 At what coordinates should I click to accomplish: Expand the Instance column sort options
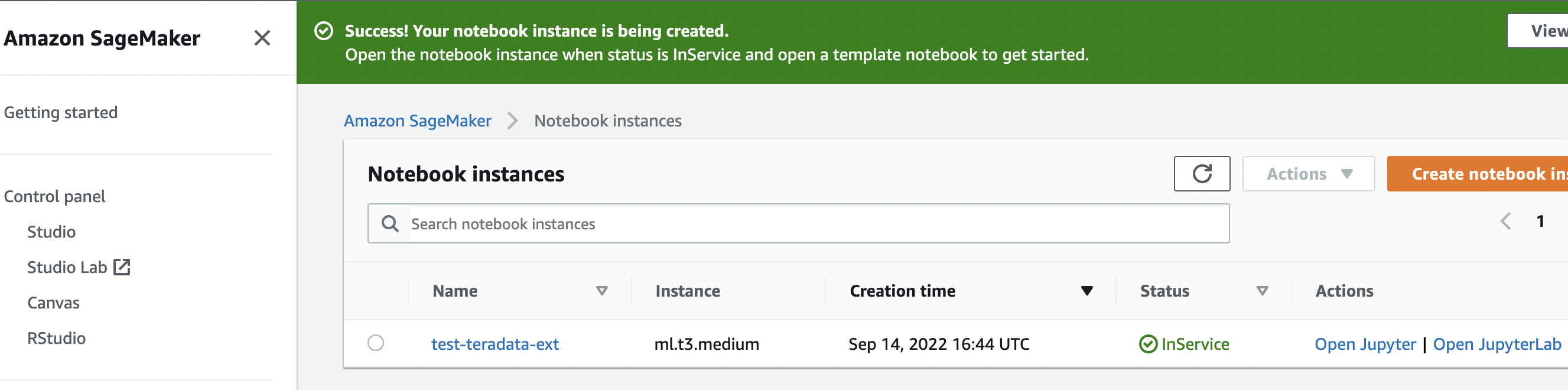coord(688,291)
